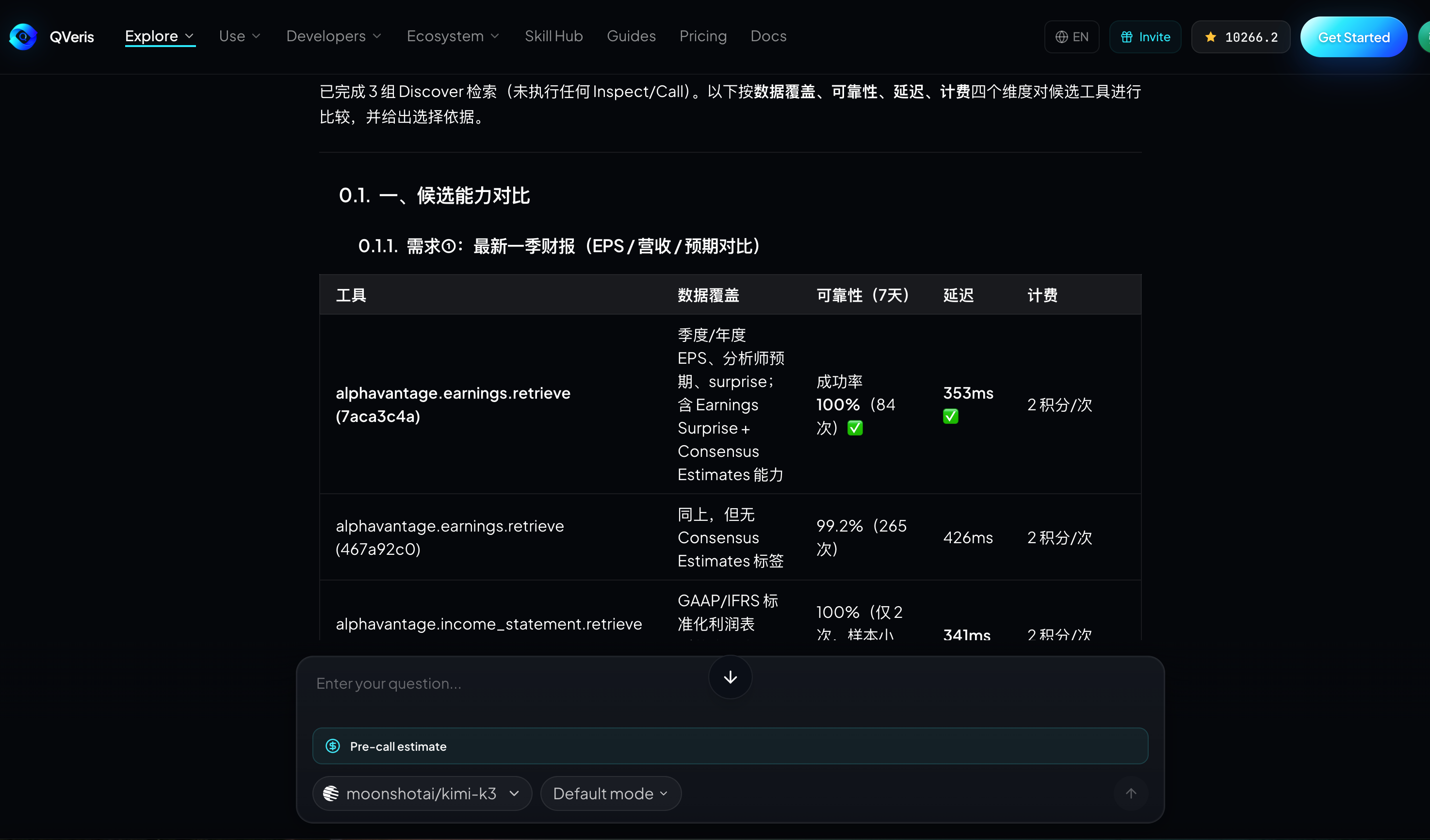Click the intro paragraph starting '已完成 3 组 Discover 检索'
Image resolution: width=1430 pixels, height=840 pixels.
[x=731, y=104]
